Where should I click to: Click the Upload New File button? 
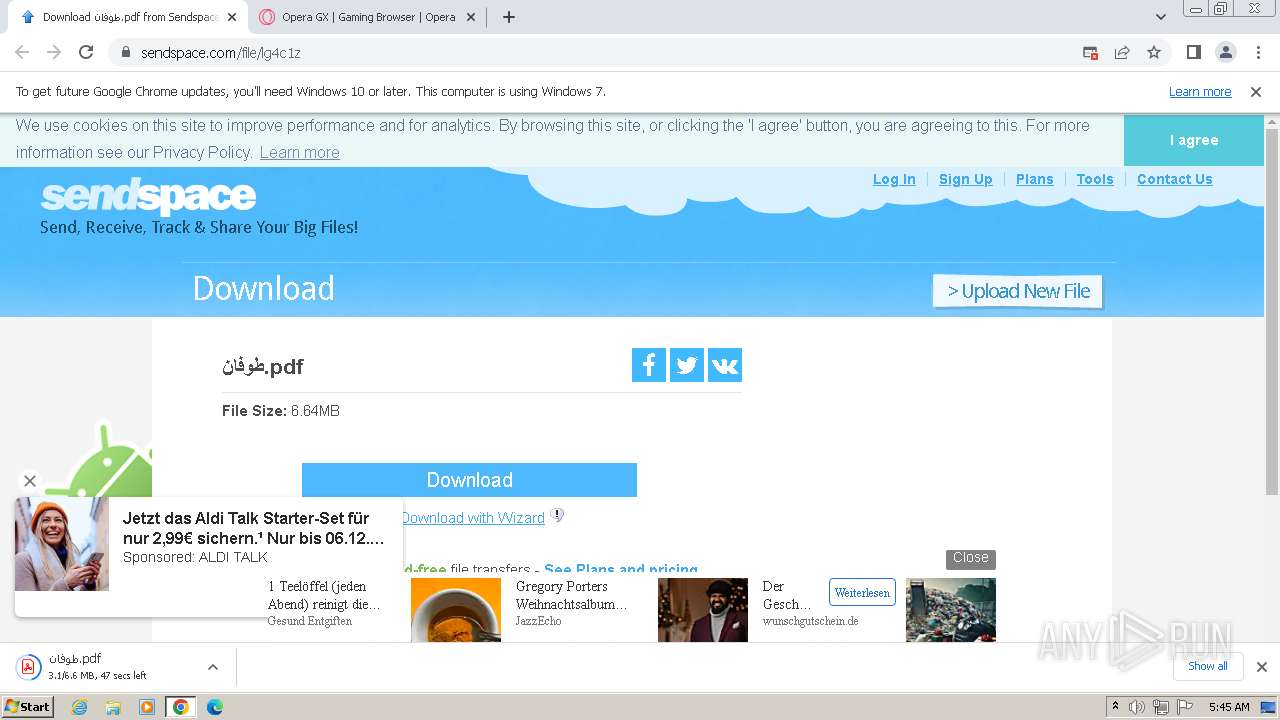click(x=1018, y=291)
